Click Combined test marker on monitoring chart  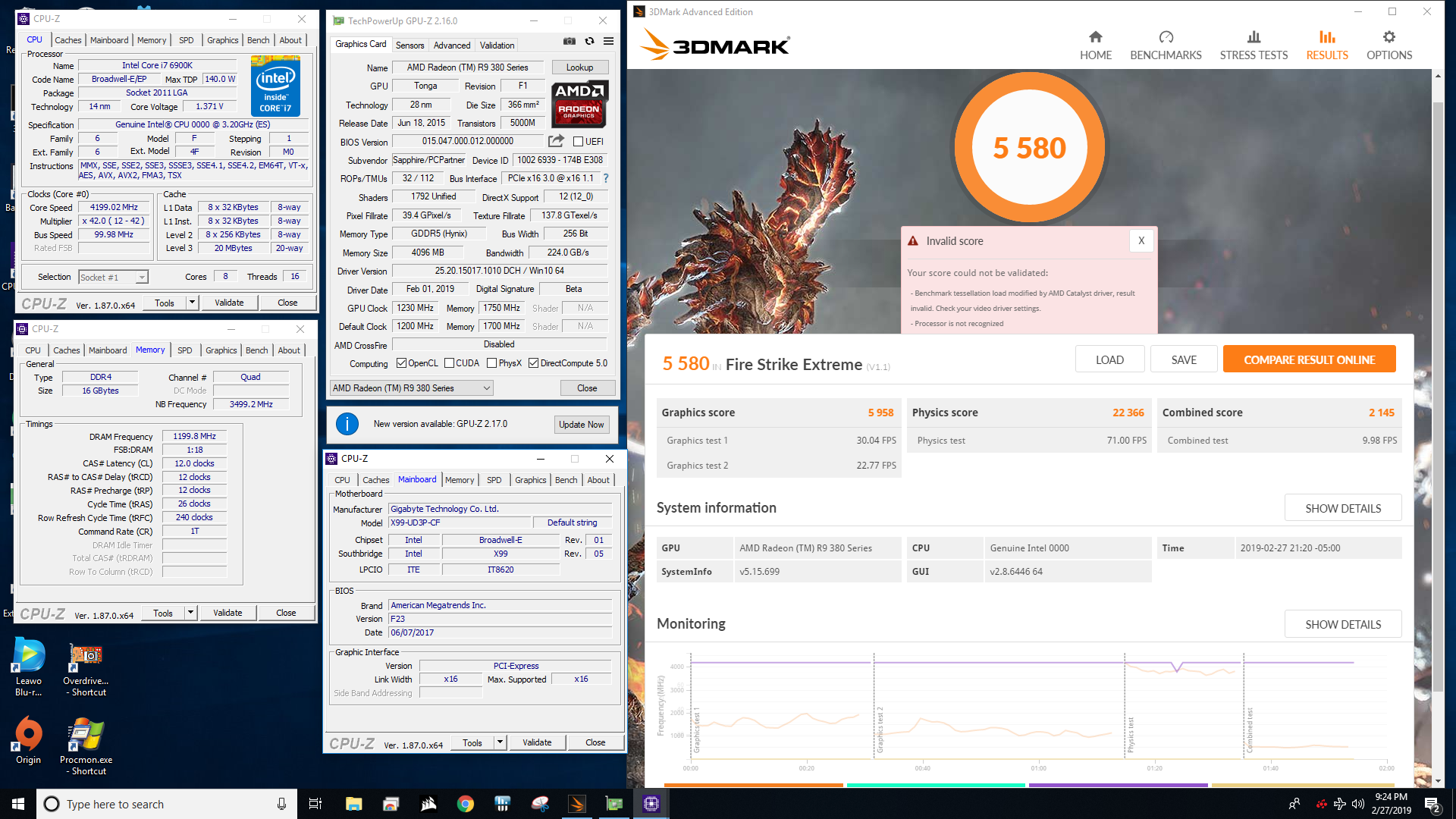tap(1250, 730)
